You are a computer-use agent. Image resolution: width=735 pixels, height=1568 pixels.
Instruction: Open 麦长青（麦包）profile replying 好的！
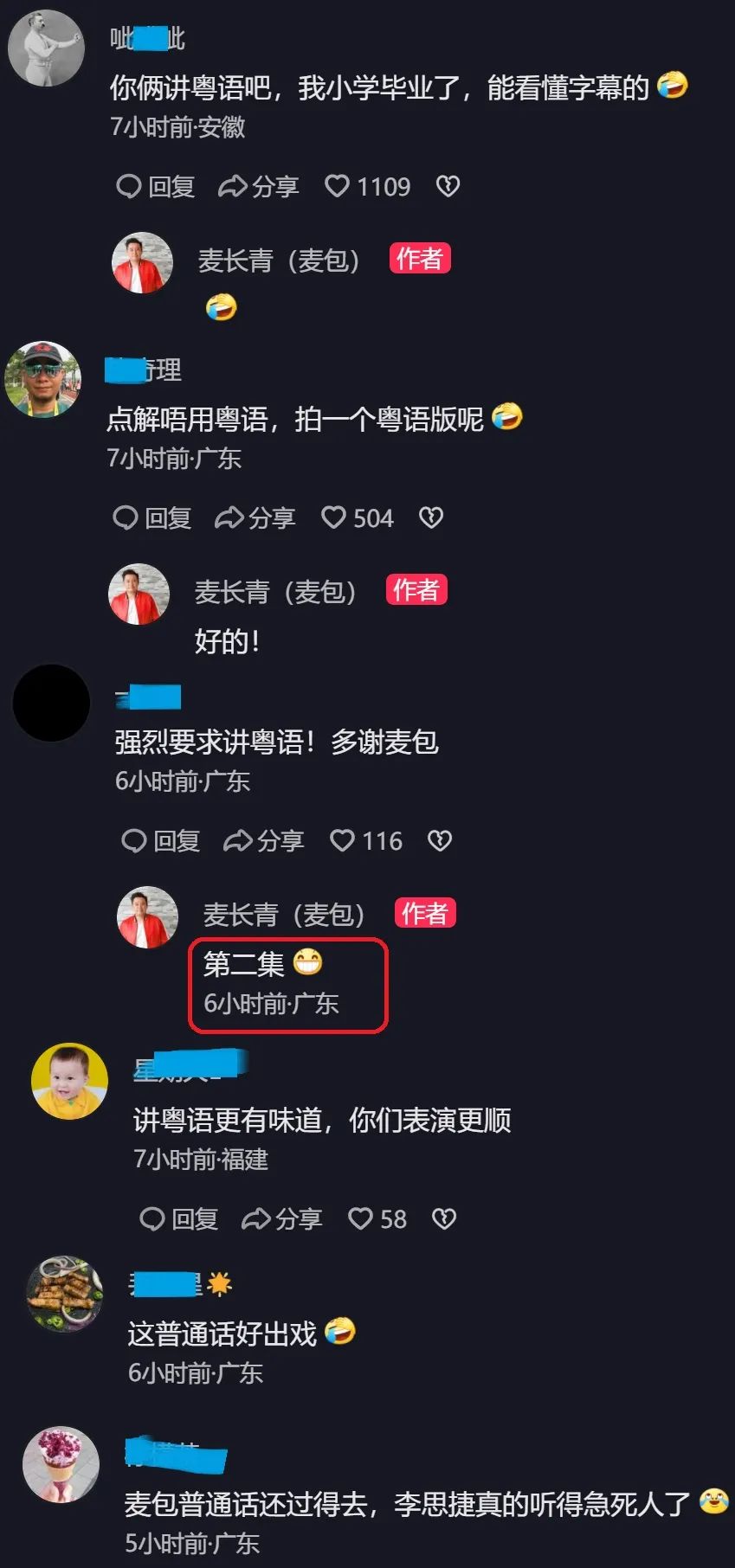tap(139, 594)
